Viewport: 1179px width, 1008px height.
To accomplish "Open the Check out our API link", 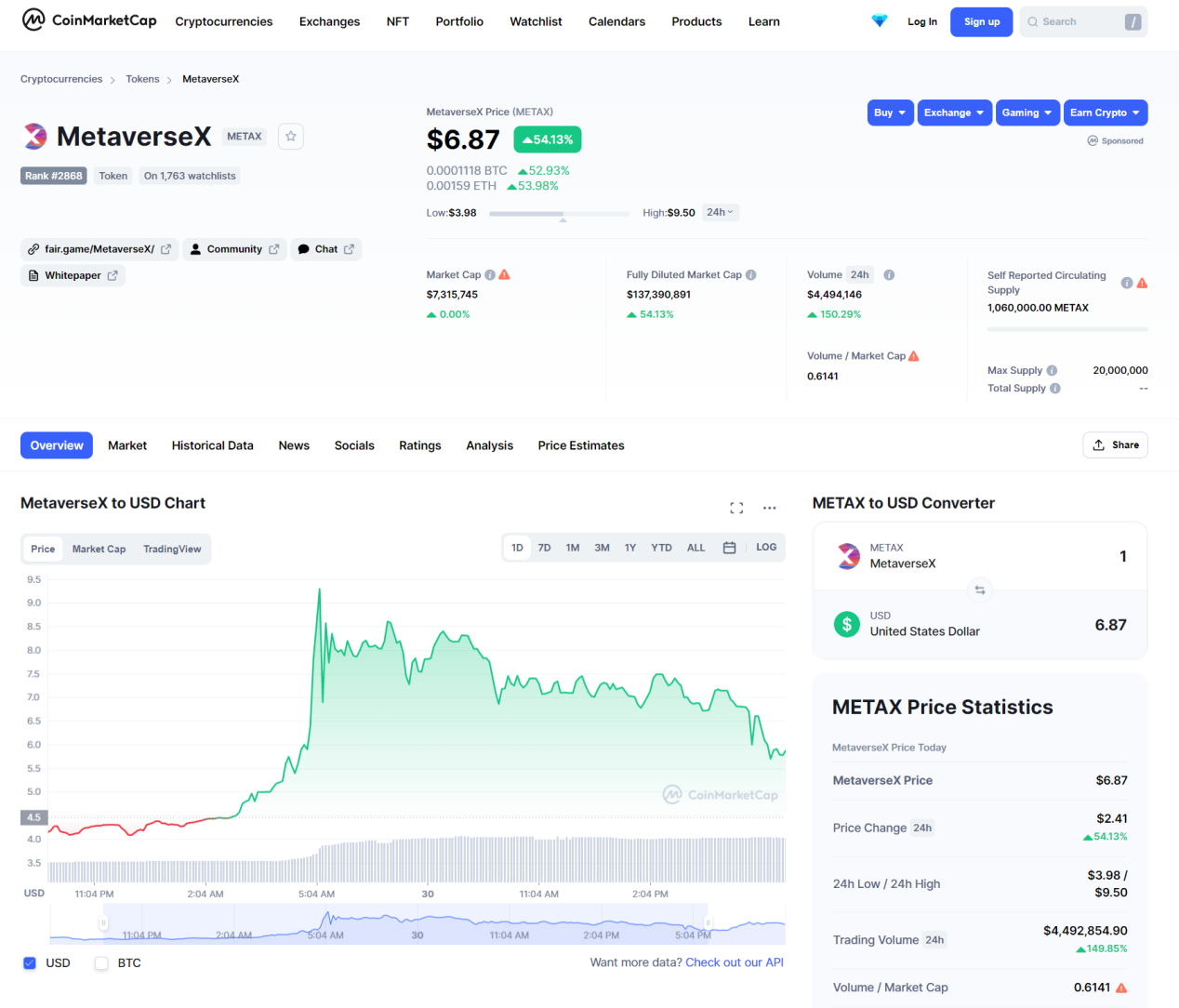I will coord(735,962).
